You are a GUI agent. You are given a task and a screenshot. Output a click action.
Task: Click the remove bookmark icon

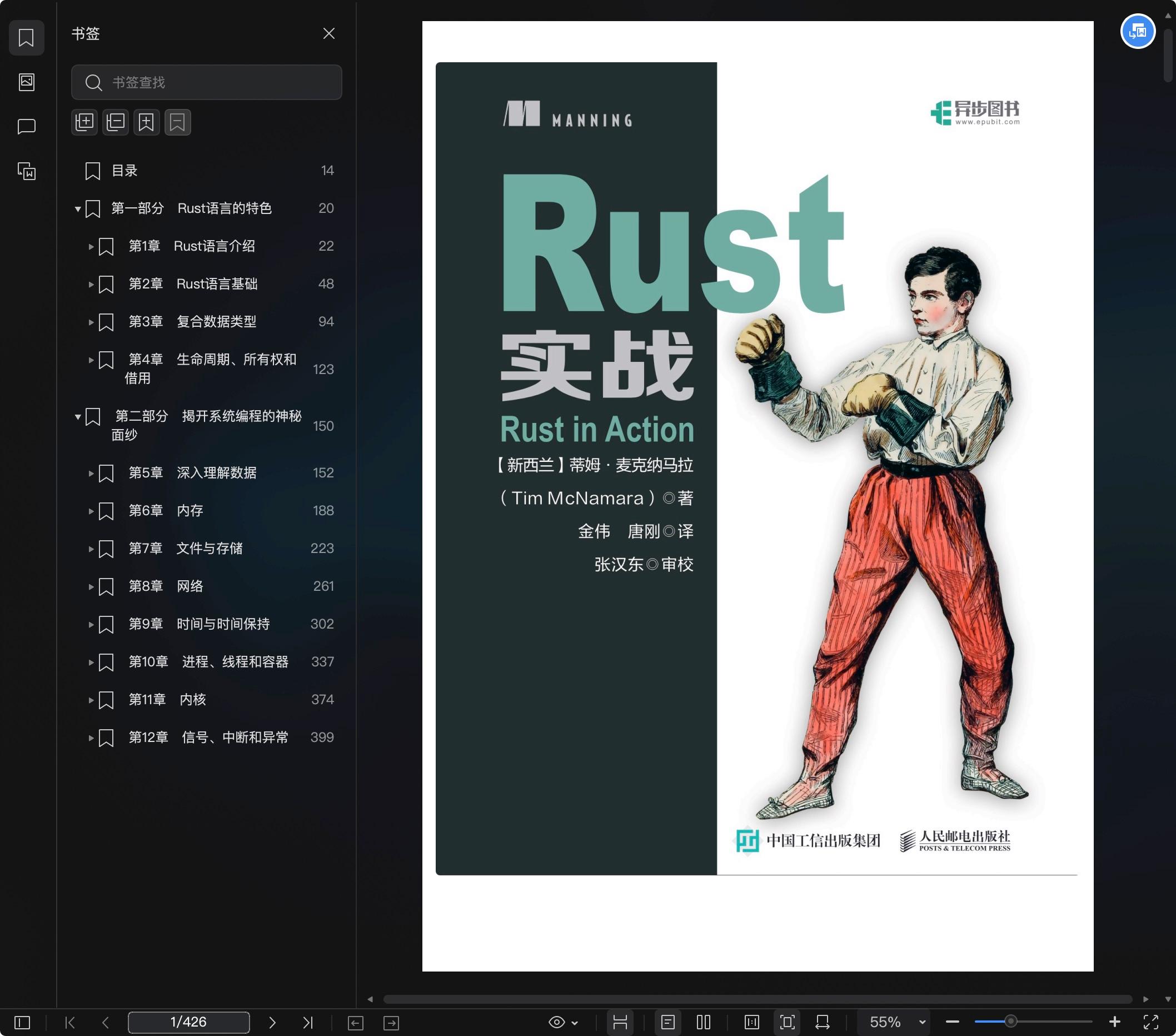point(178,122)
